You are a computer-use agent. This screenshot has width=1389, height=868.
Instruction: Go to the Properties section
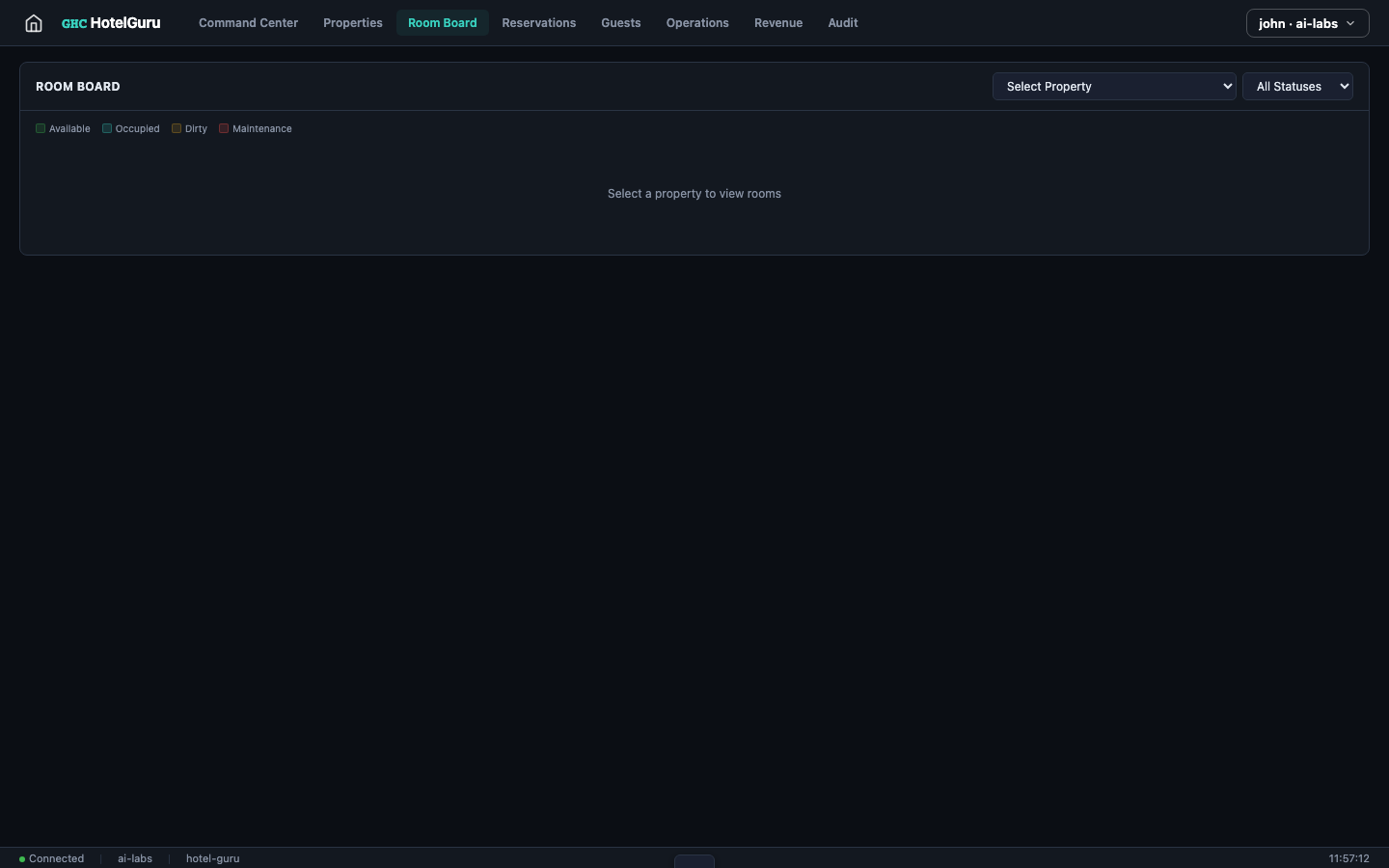click(353, 22)
